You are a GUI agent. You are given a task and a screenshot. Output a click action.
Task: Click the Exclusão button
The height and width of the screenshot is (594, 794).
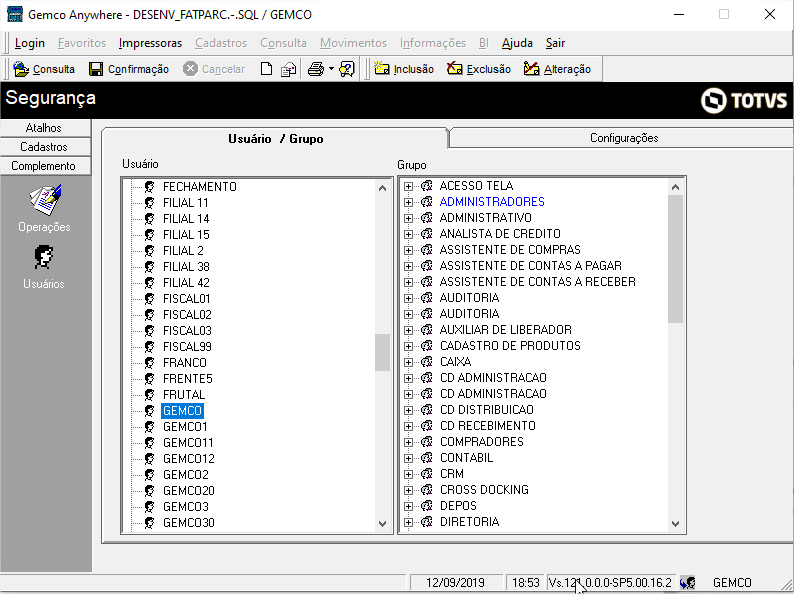point(479,69)
